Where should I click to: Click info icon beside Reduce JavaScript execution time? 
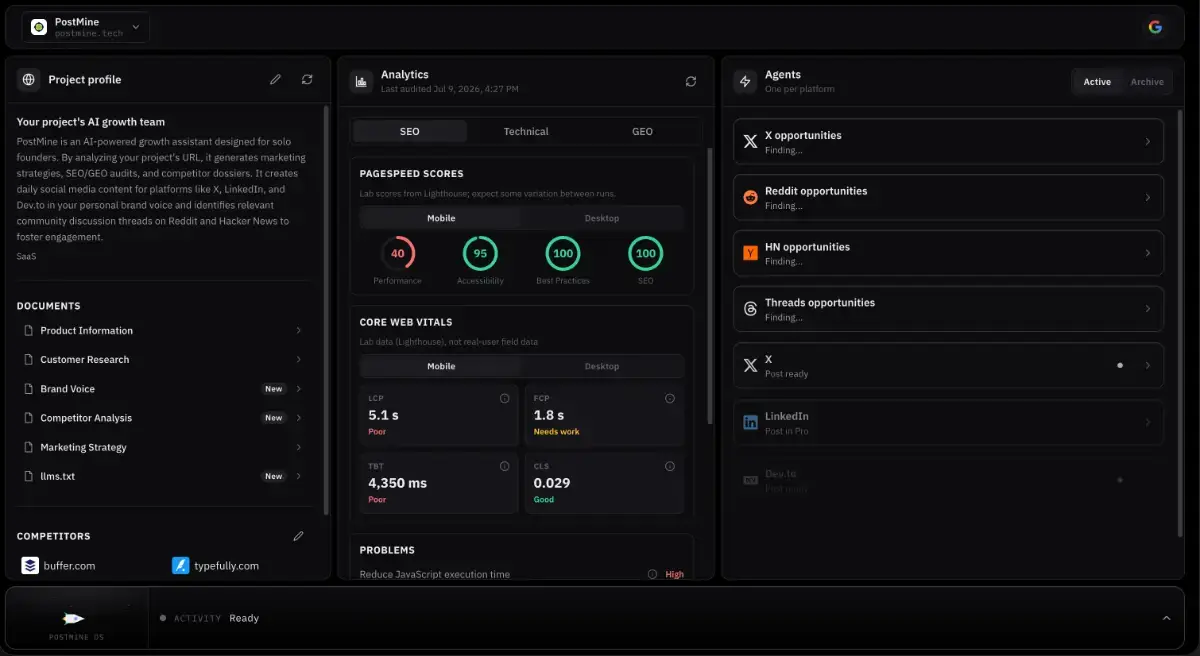point(652,575)
